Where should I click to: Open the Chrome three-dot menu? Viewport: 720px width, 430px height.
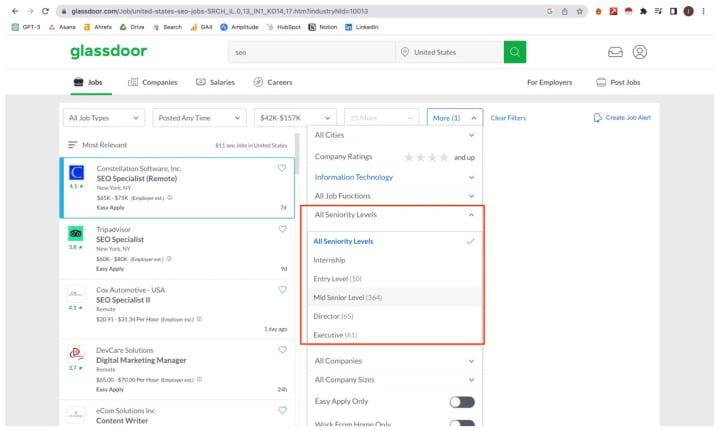tap(703, 11)
